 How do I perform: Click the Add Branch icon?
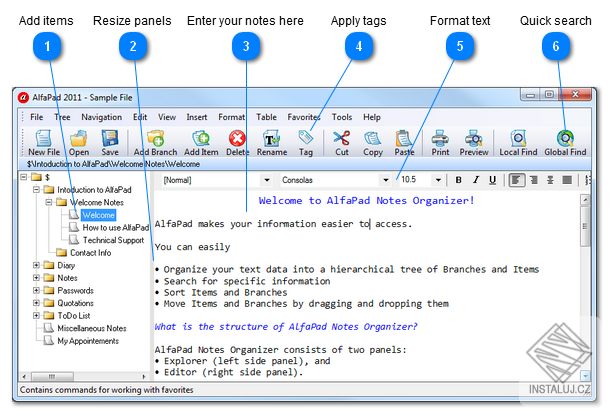[156, 138]
